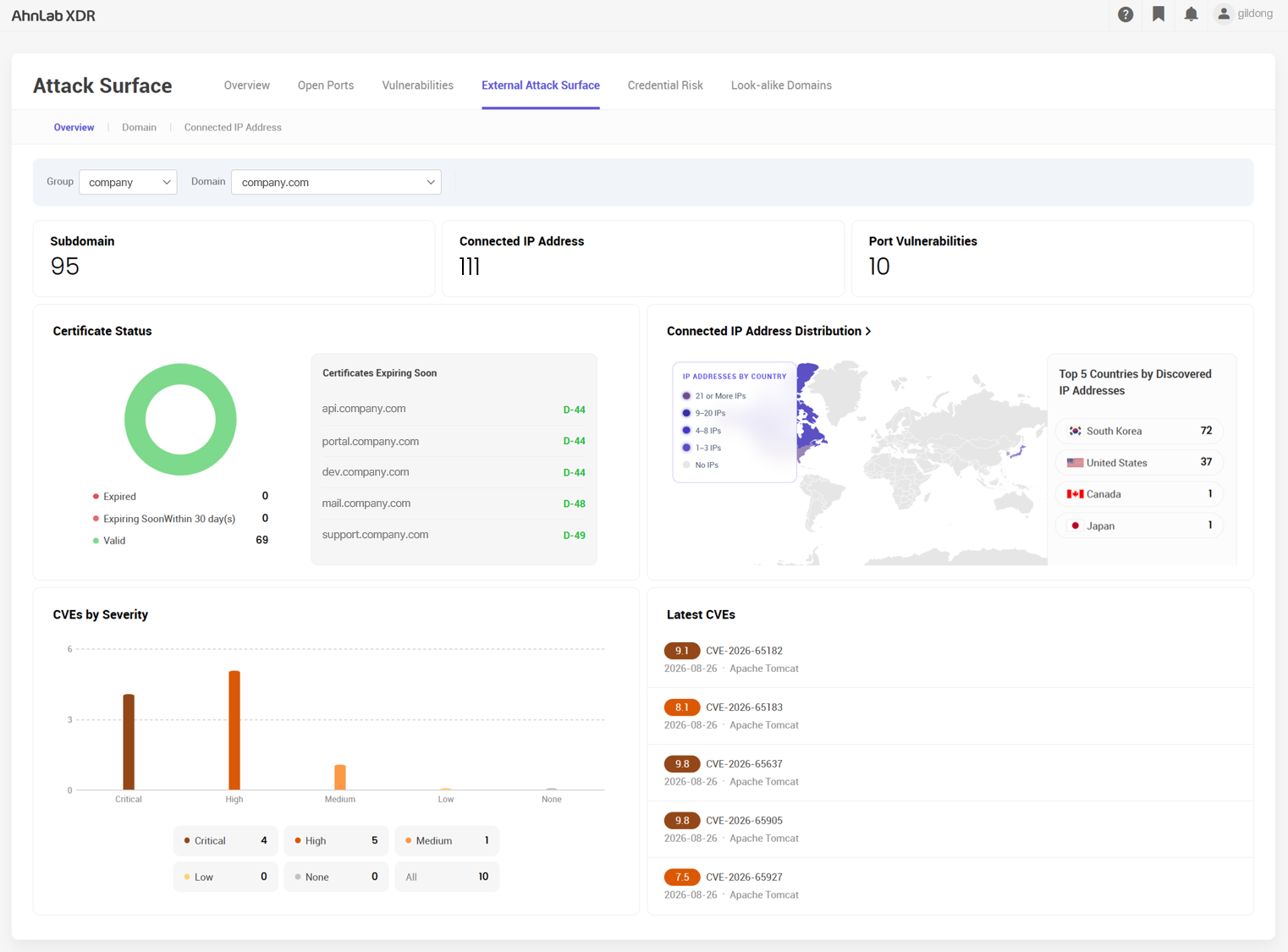
Task: Click the 9-20 IPs legend item
Action: point(704,414)
